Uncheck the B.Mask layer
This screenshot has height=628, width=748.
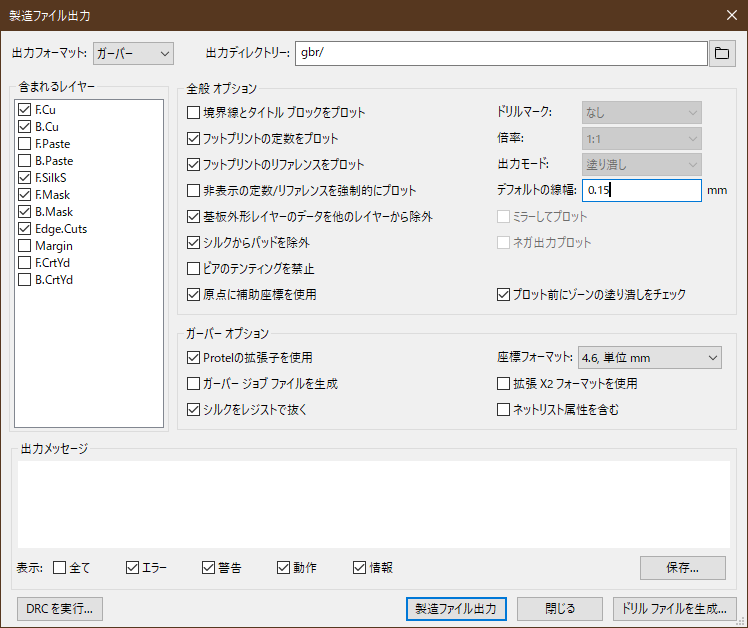pyautogui.click(x=24, y=212)
